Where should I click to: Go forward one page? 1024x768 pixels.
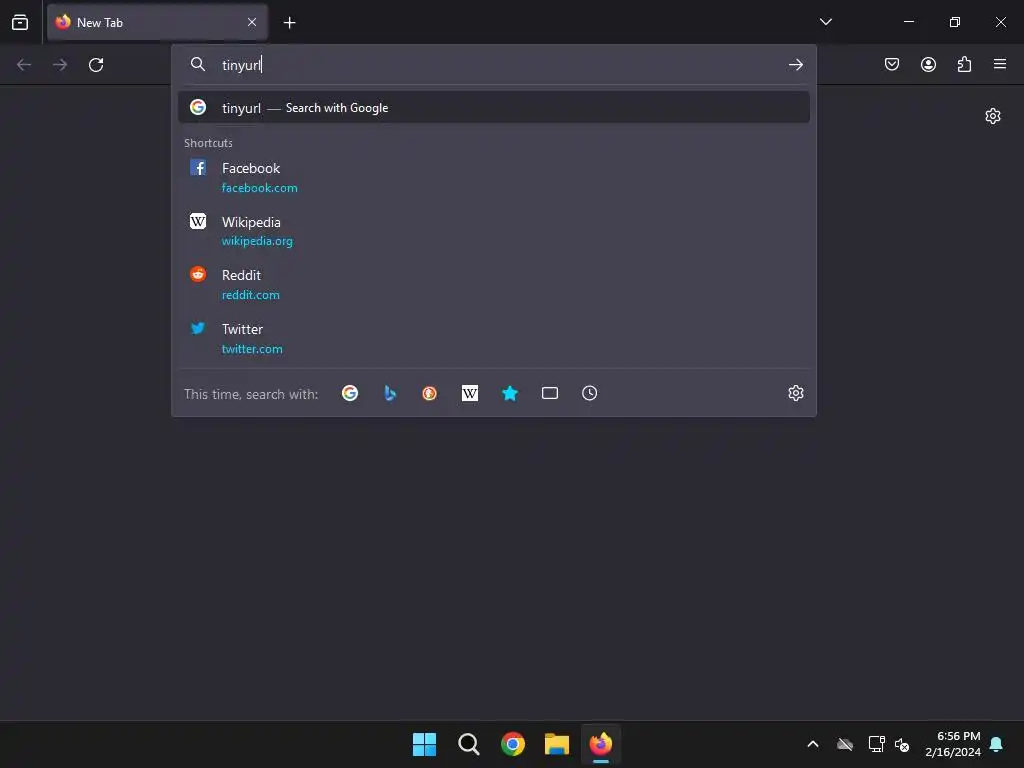(x=60, y=65)
